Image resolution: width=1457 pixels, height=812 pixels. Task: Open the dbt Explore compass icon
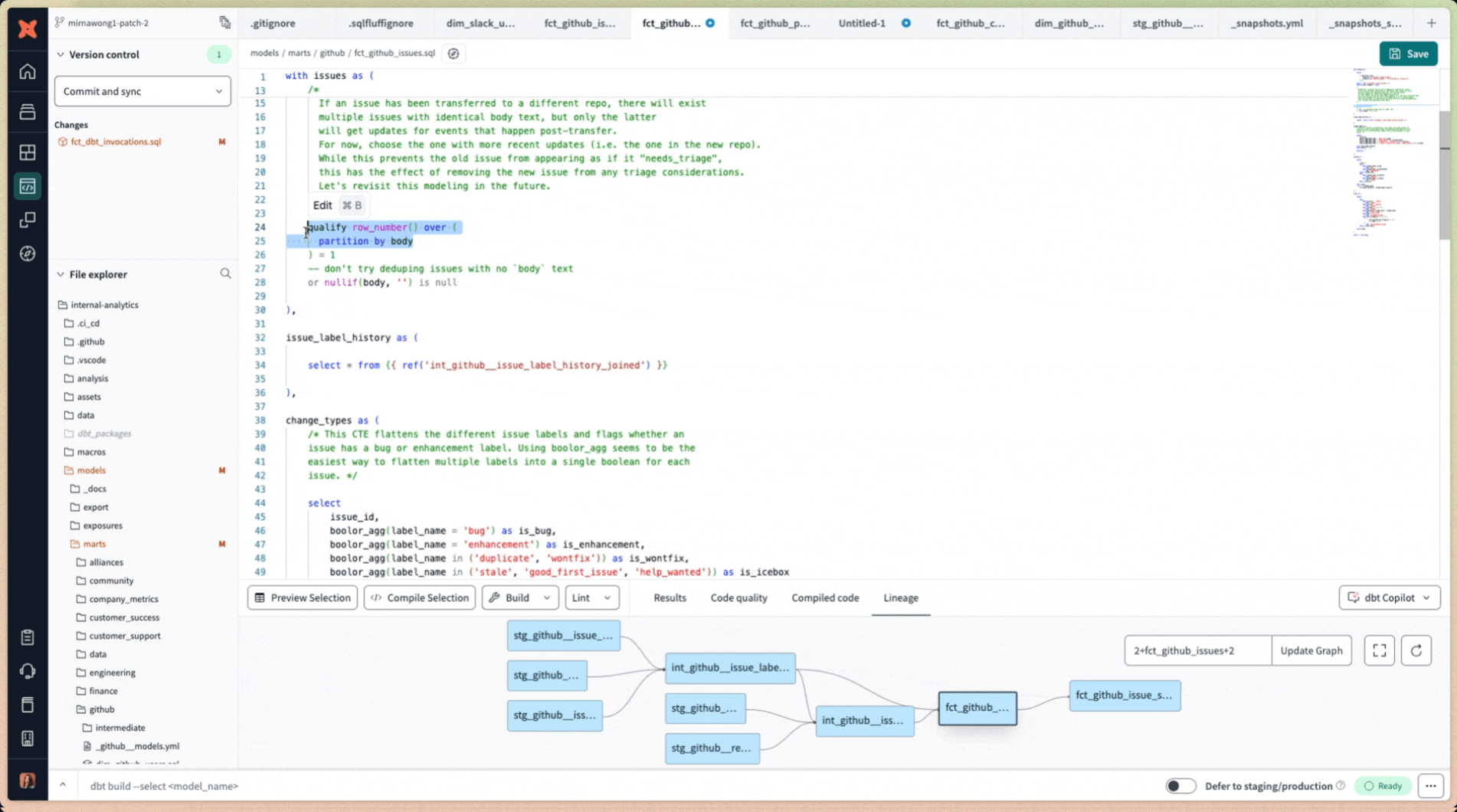28,253
